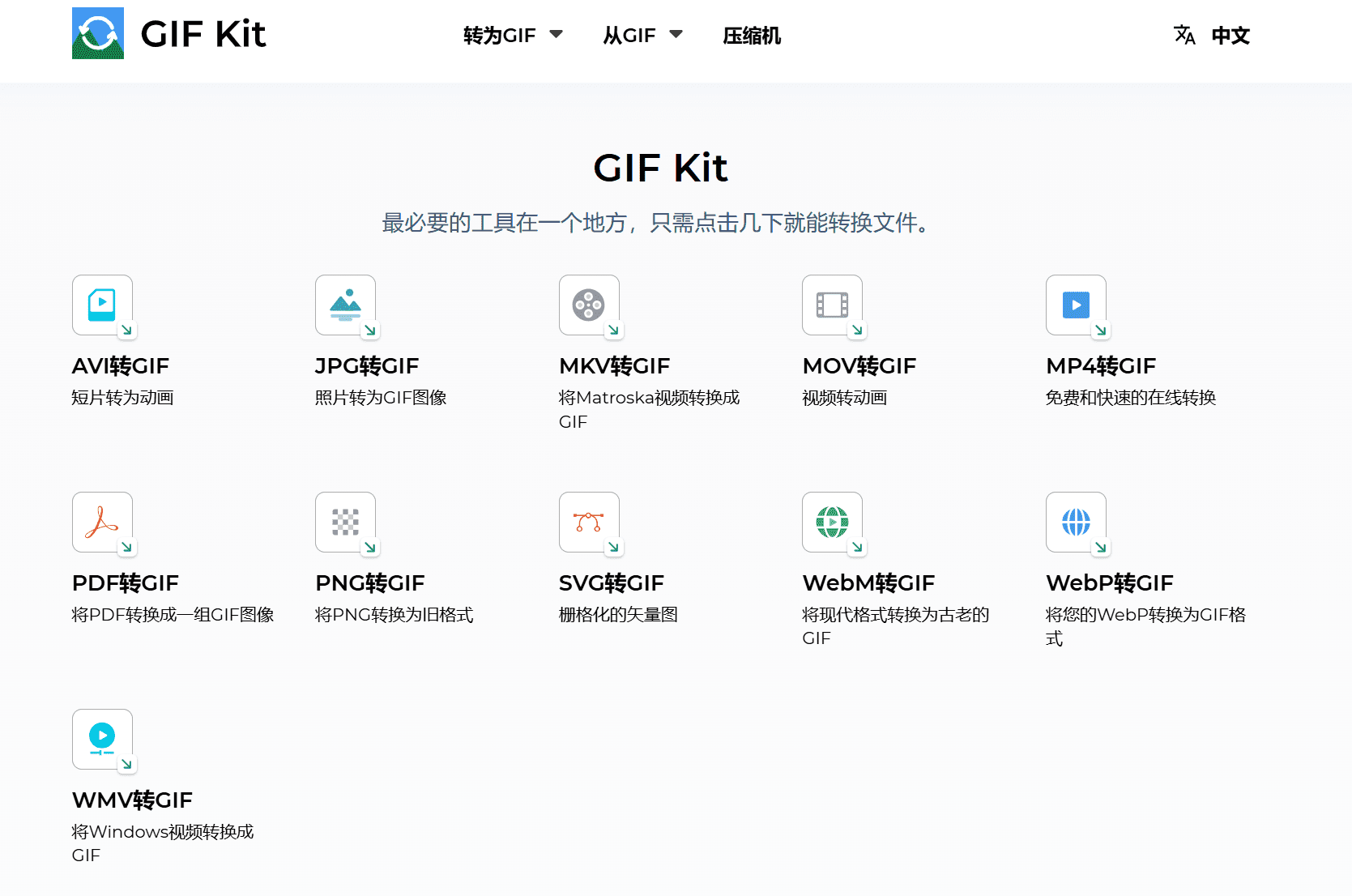Image resolution: width=1352 pixels, height=896 pixels.
Task: Click the GIF Kit logo
Action: point(168,34)
